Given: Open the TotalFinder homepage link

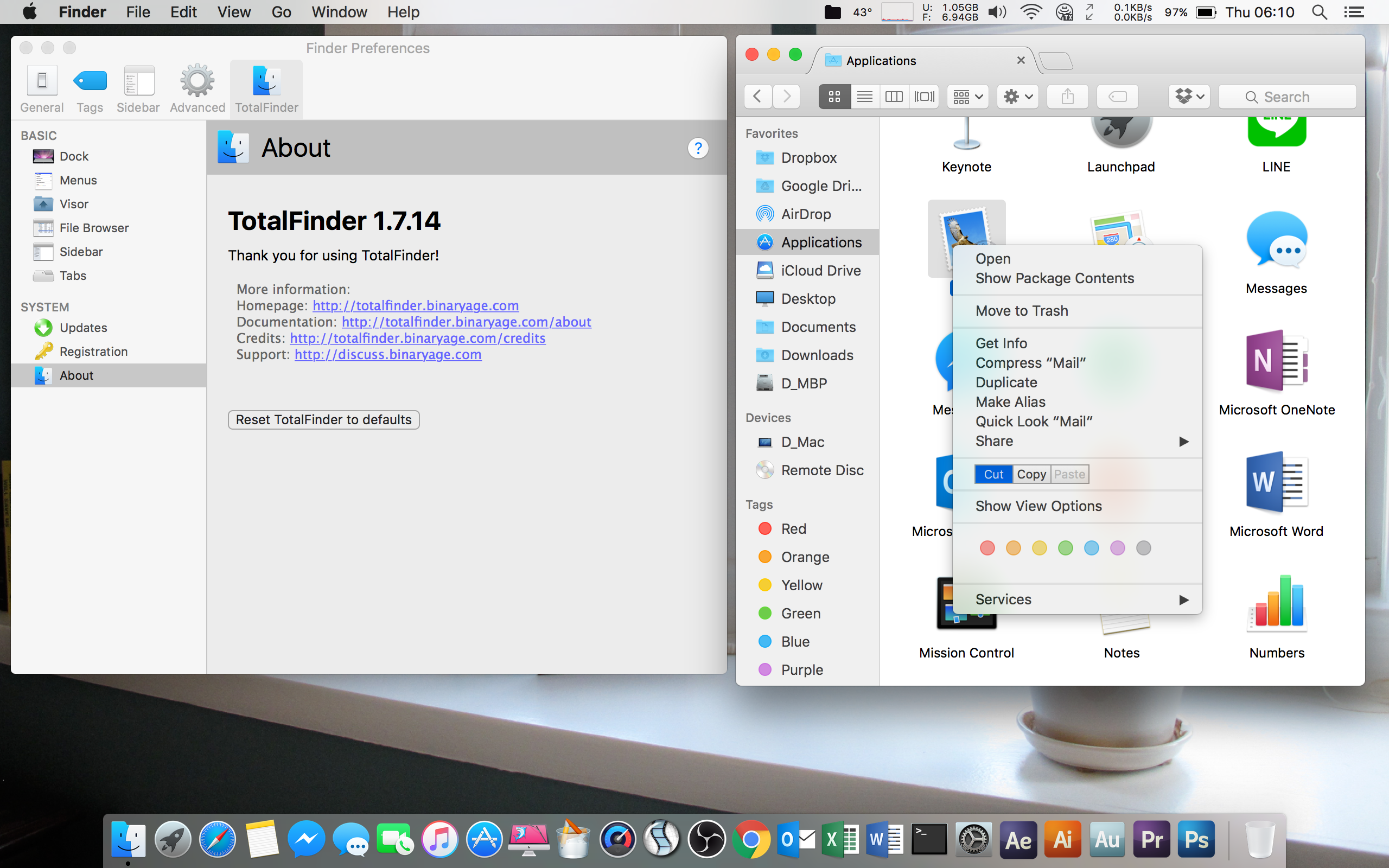Looking at the screenshot, I should pos(416,305).
